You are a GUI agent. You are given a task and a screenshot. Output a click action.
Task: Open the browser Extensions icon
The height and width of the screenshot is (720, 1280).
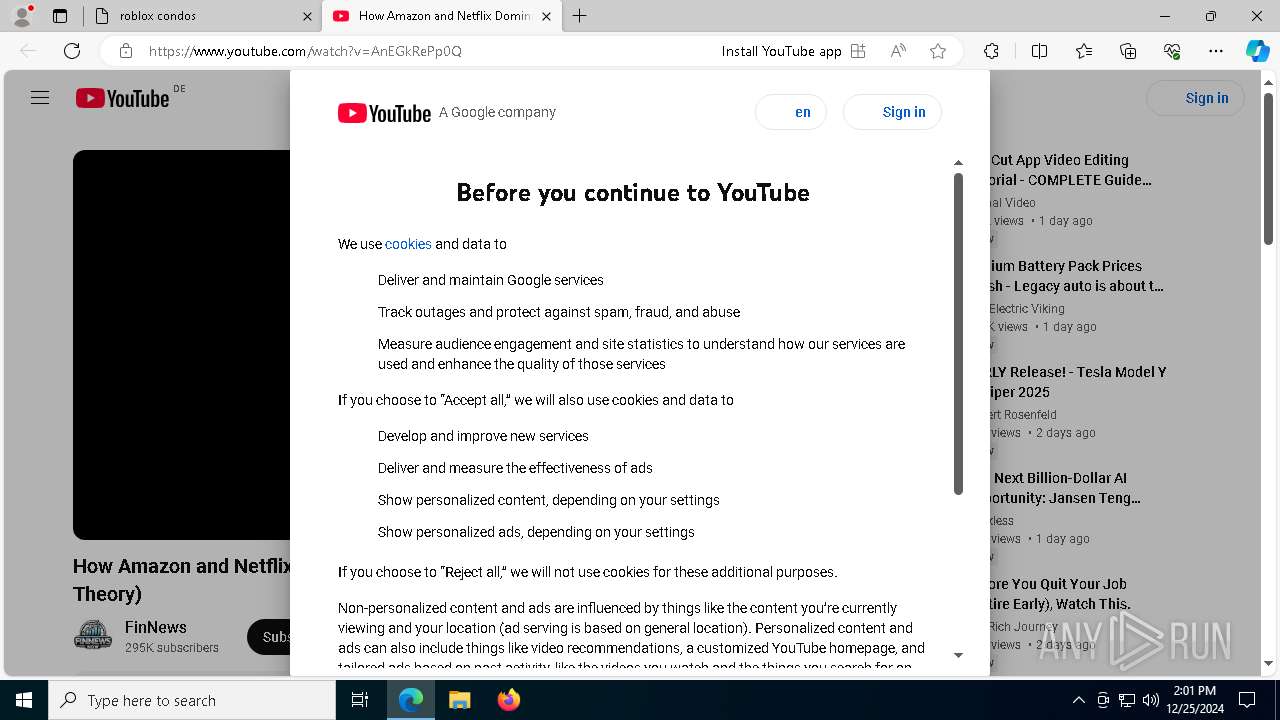(991, 51)
